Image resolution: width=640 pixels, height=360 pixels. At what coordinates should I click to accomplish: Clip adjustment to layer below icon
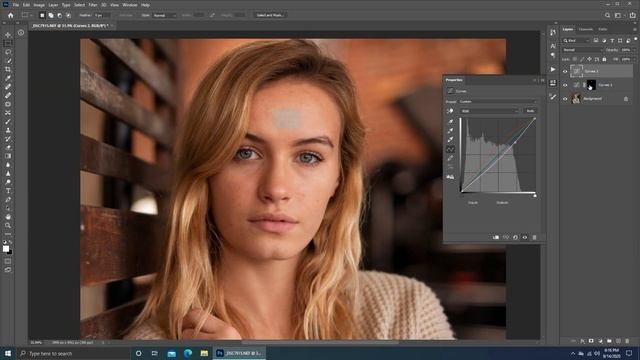tap(496, 237)
